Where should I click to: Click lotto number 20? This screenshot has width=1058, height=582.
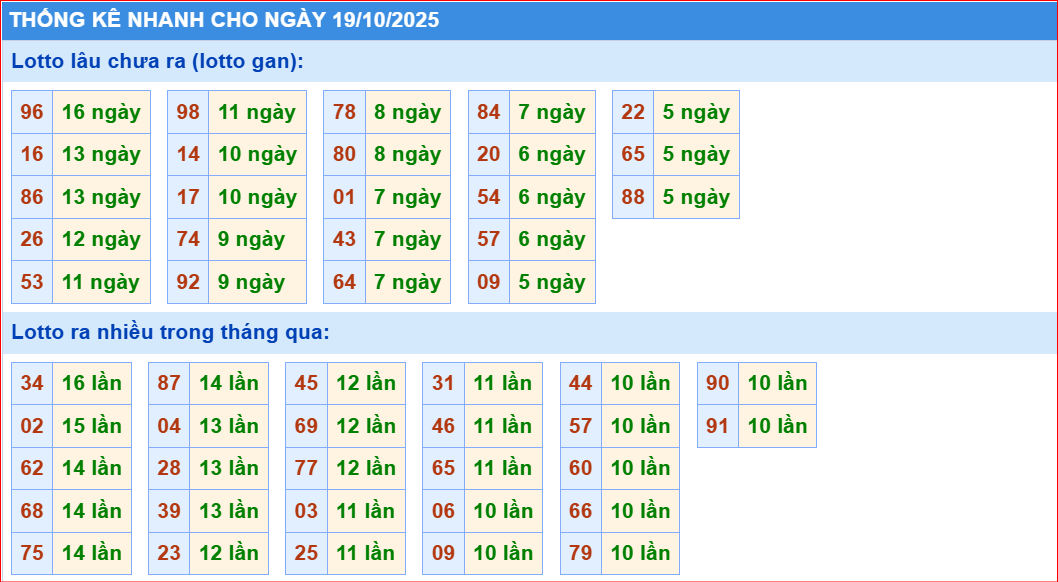click(489, 154)
